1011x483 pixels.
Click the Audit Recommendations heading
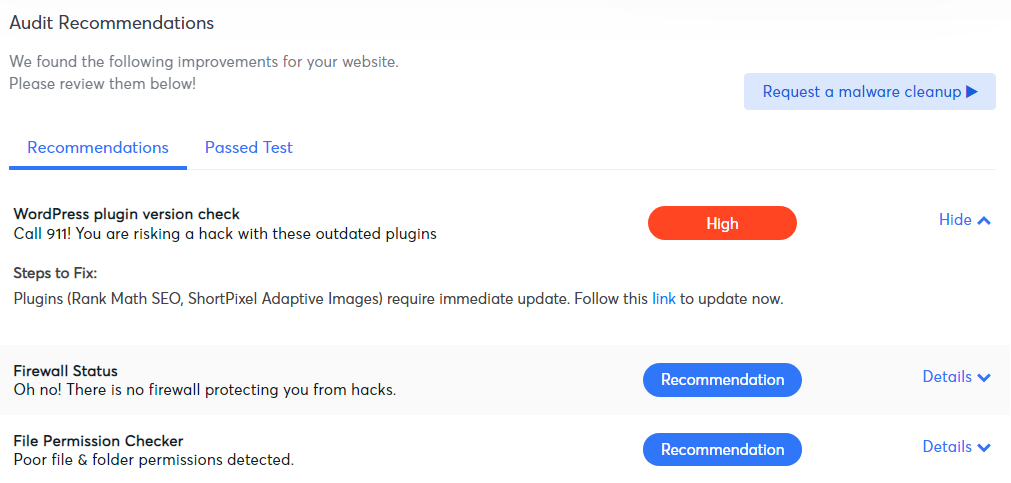[112, 23]
